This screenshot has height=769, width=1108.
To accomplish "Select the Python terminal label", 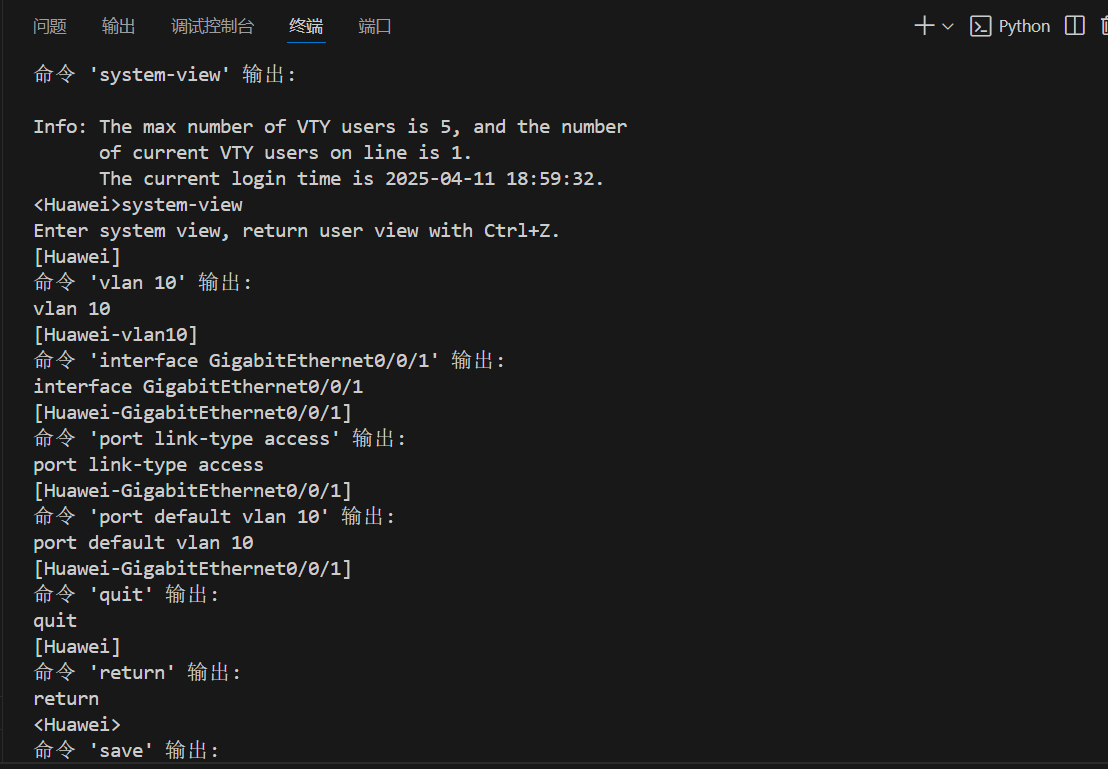I will tap(1024, 26).
